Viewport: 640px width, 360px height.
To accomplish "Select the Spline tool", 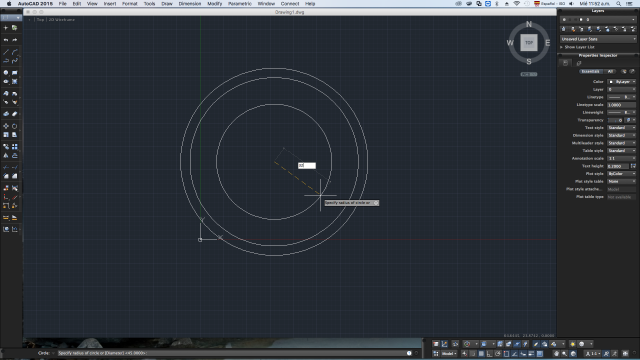I will (x=15, y=61).
